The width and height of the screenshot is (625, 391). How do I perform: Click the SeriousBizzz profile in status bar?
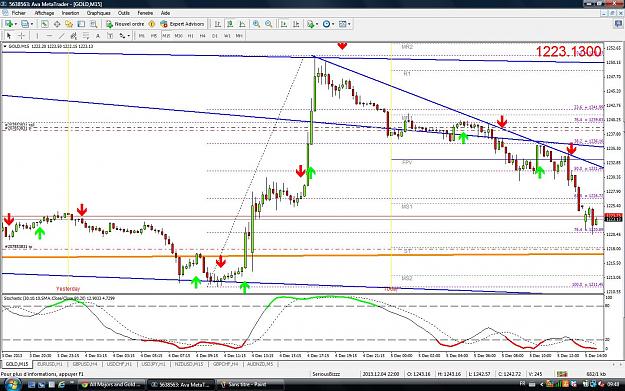coord(326,374)
